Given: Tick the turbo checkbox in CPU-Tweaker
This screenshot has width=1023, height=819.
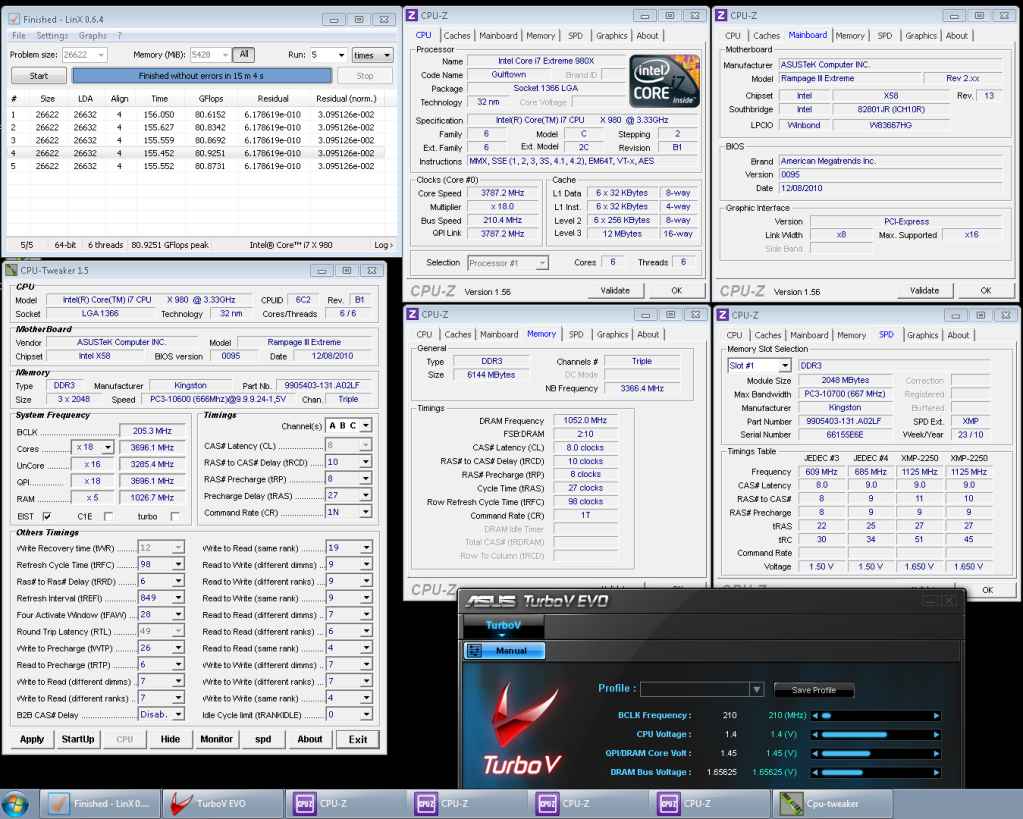Looking at the screenshot, I should 175,516.
